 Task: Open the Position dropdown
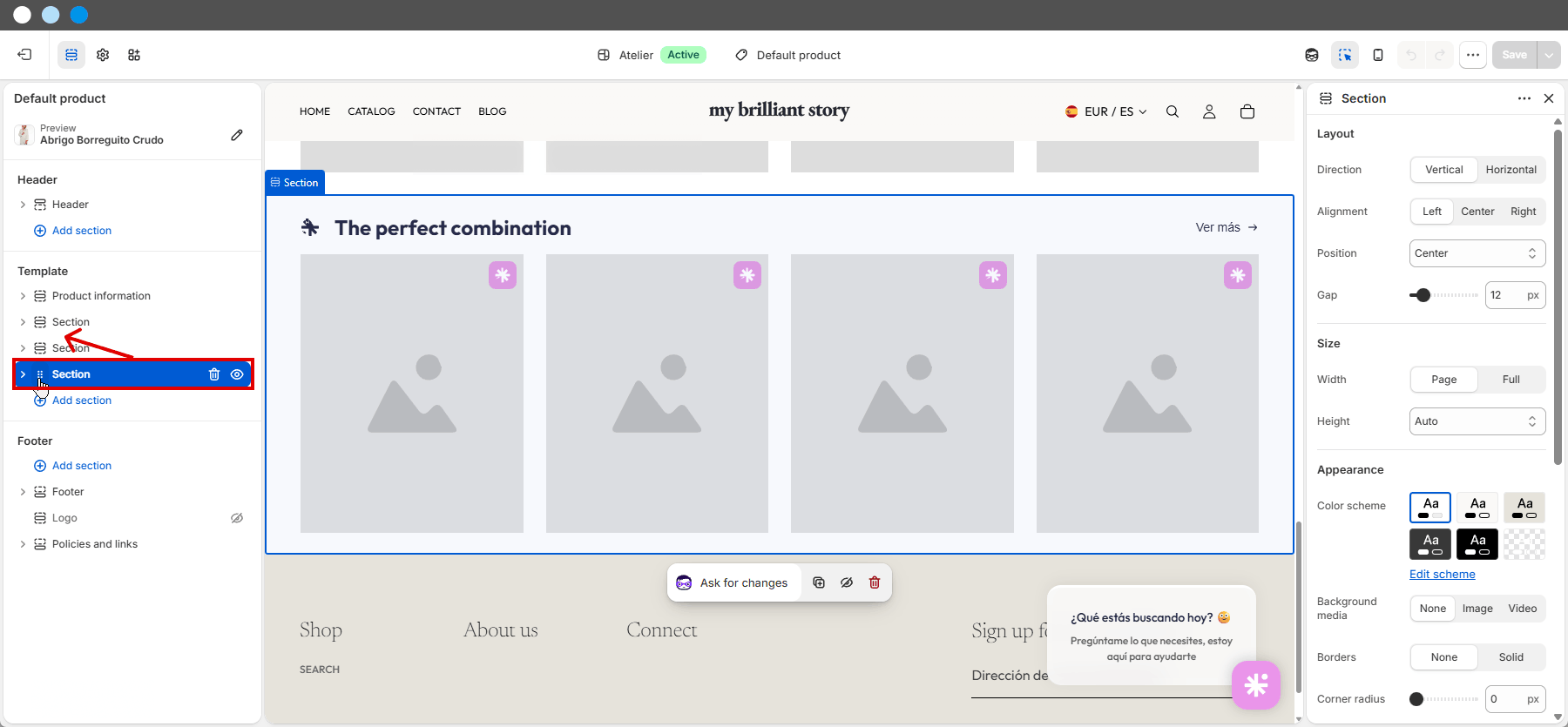(x=1477, y=253)
